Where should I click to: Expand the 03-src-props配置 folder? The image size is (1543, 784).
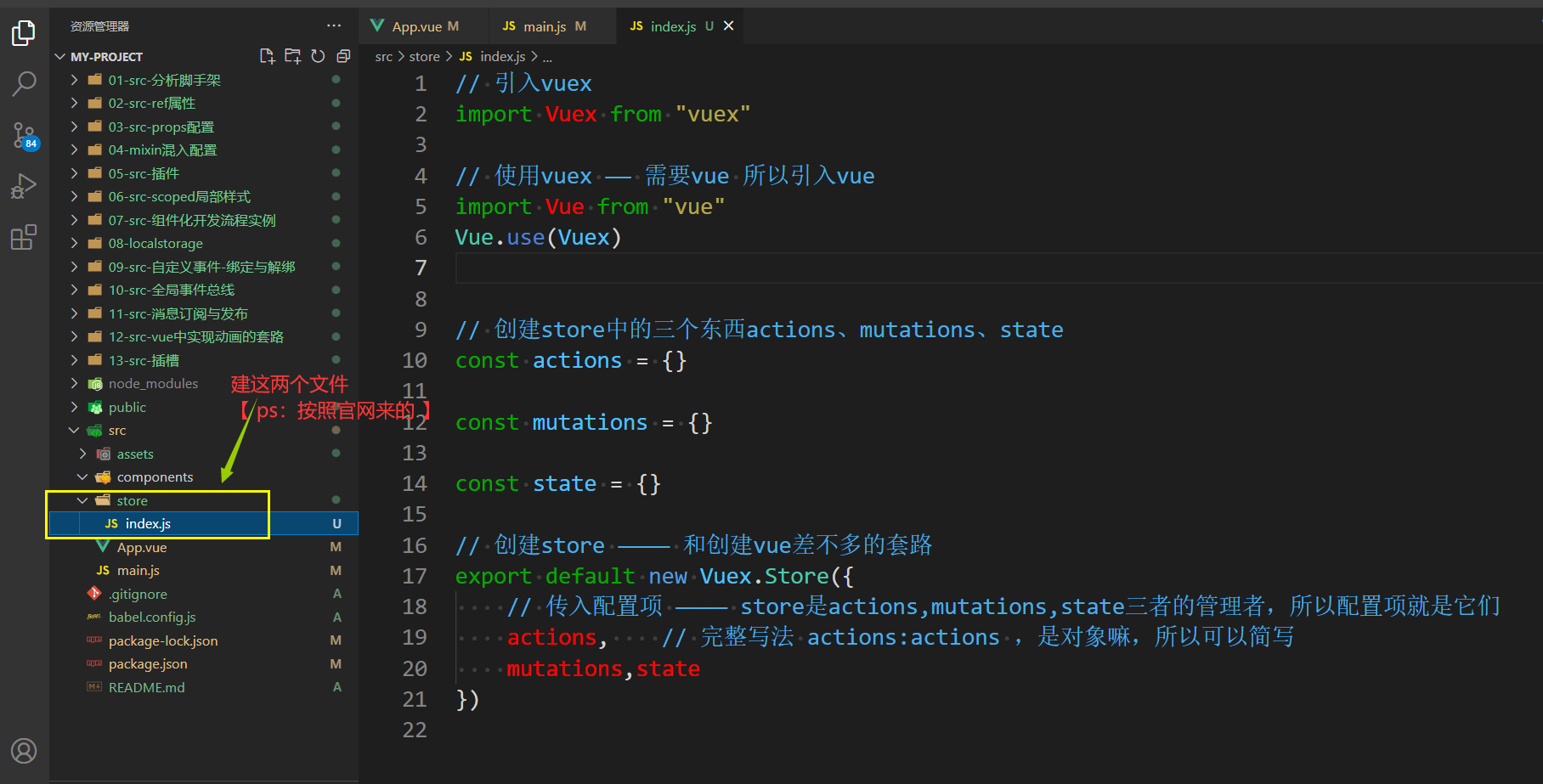[x=74, y=127]
